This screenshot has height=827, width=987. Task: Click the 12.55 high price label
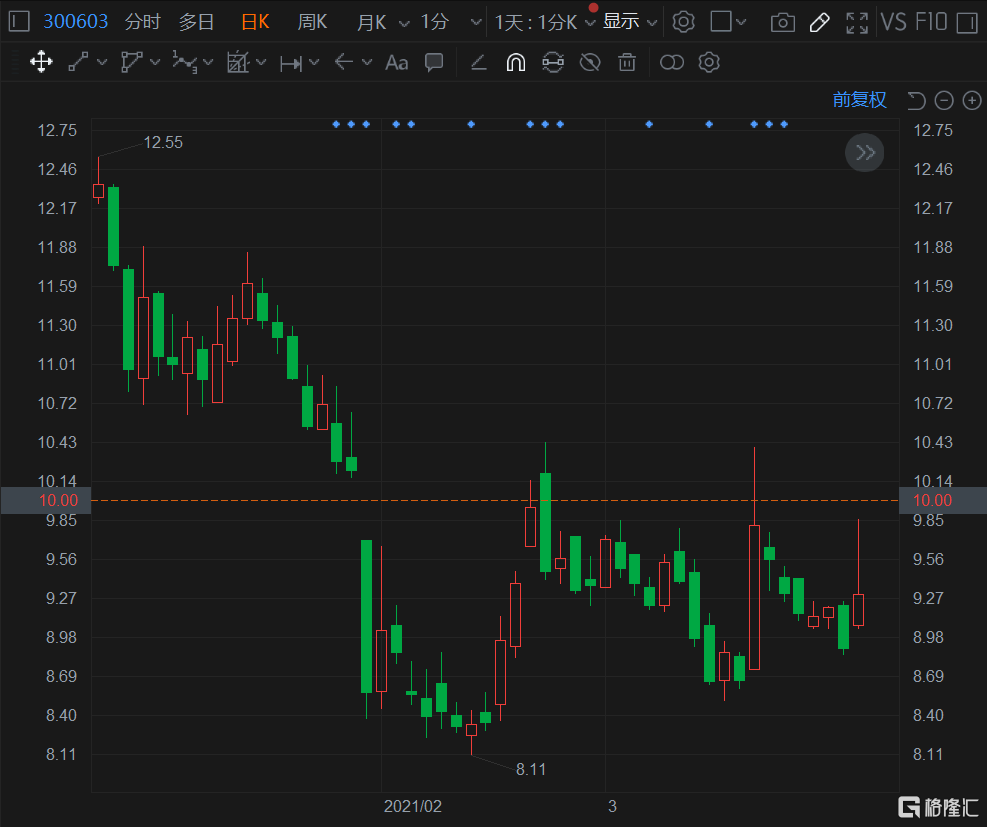pyautogui.click(x=163, y=142)
